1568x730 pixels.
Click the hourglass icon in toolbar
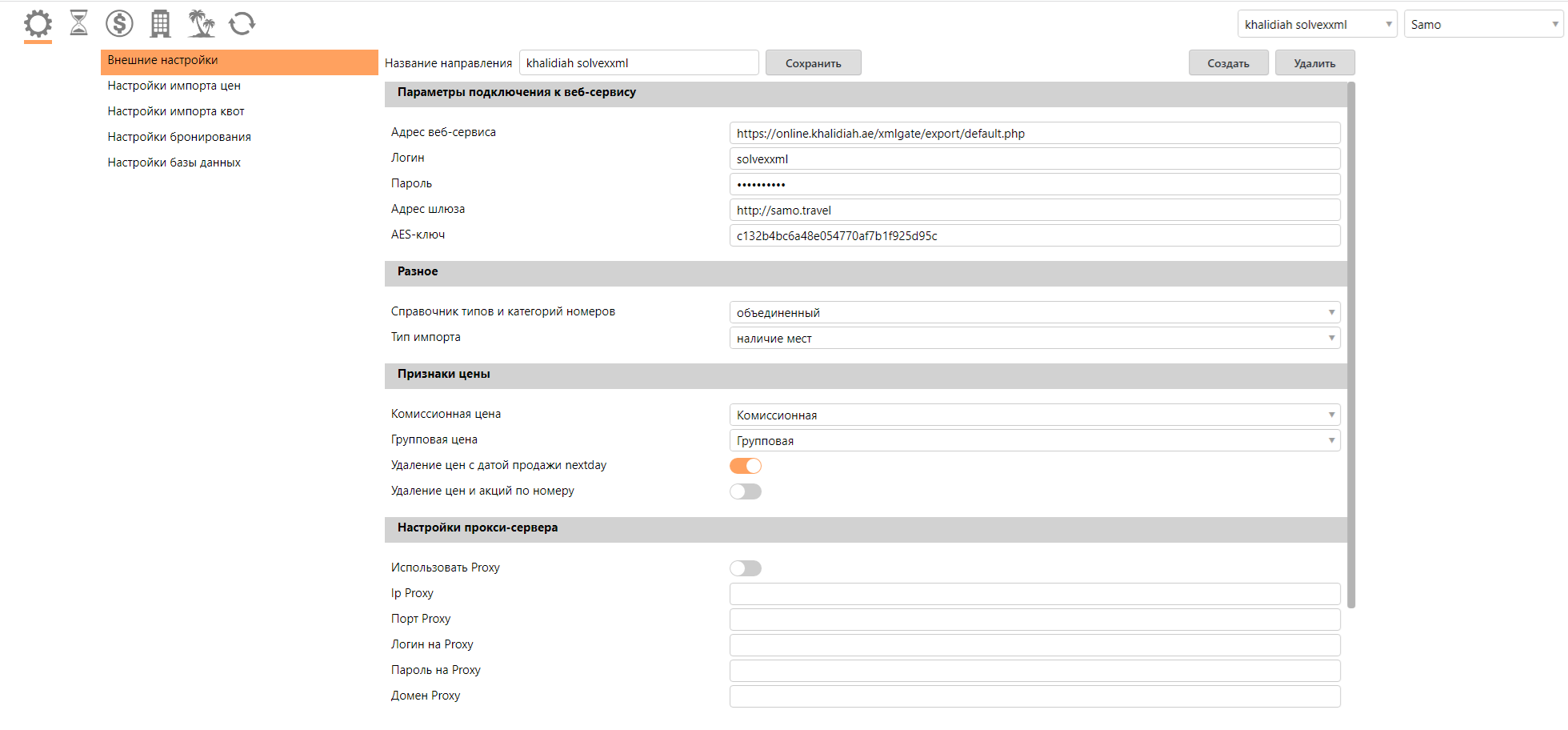(x=78, y=23)
